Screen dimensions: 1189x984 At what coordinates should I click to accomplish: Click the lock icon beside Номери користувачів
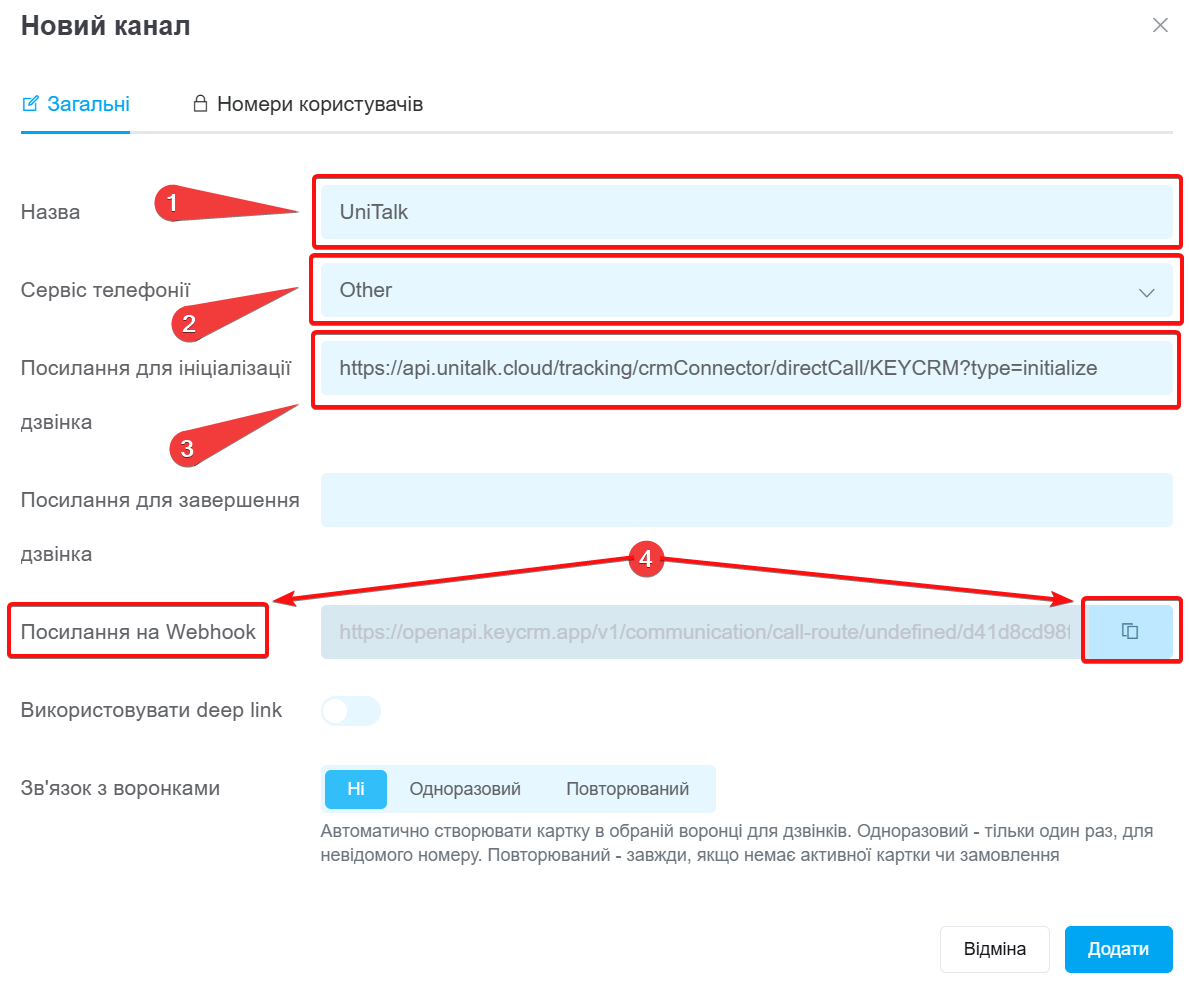(x=200, y=103)
